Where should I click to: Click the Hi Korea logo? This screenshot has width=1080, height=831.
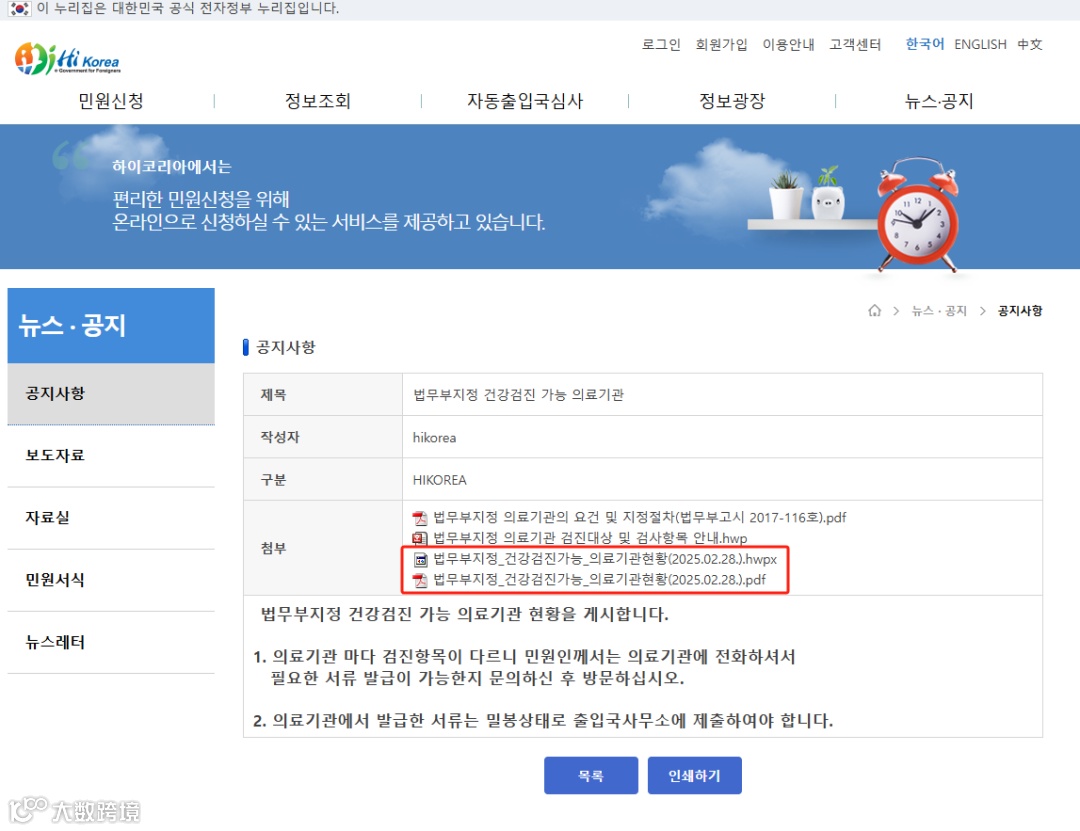coord(68,59)
